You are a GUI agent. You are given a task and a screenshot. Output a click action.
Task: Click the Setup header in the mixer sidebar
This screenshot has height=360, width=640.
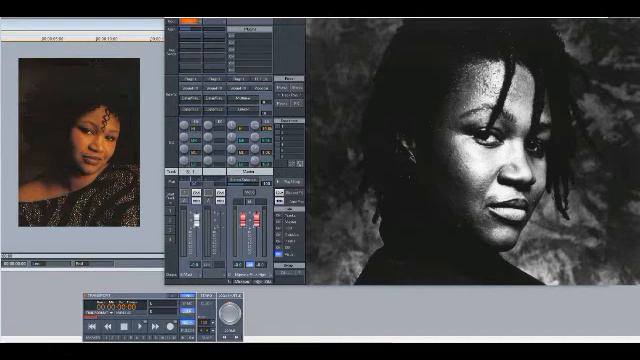(289, 265)
